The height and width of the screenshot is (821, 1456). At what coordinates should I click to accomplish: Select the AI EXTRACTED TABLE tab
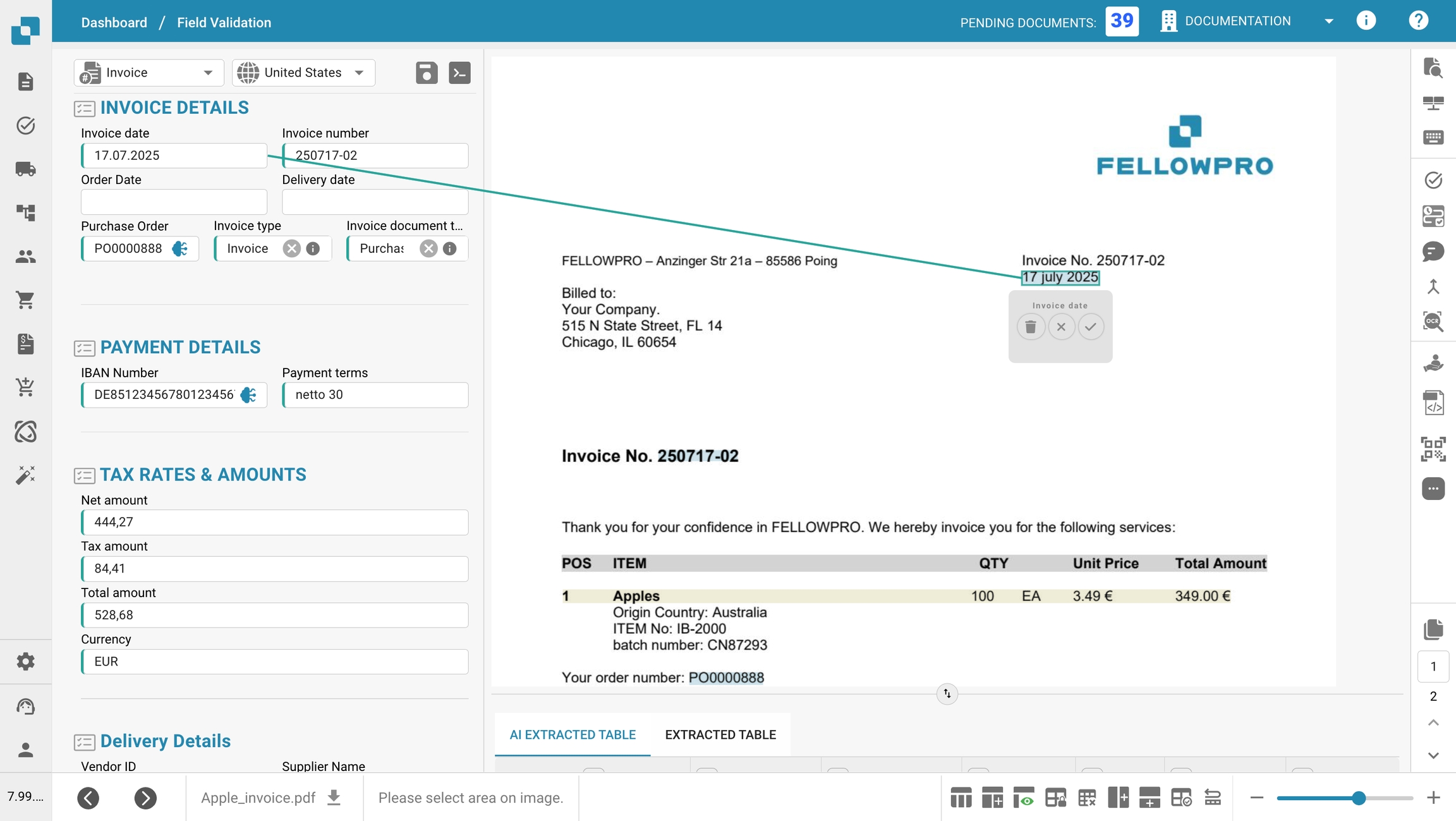573,734
